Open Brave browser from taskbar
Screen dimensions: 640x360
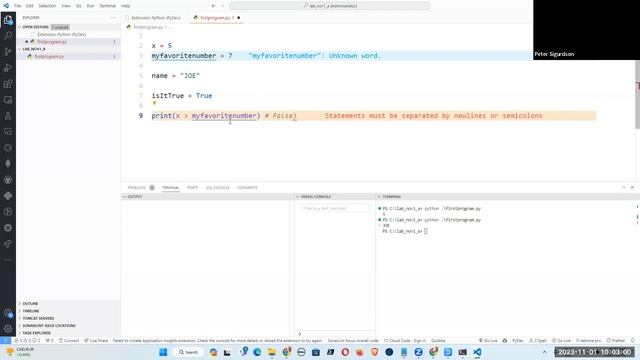(x=374, y=352)
